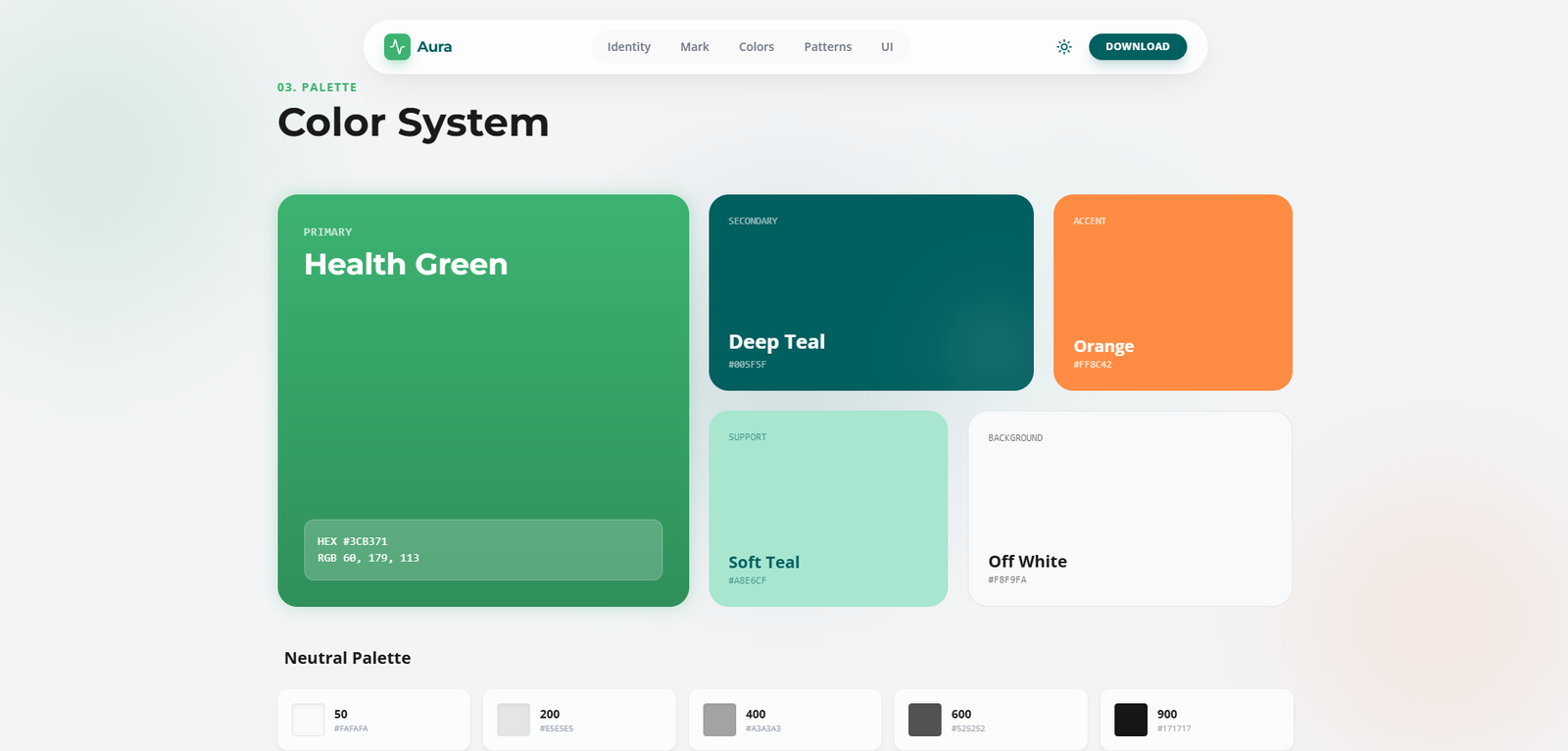Click the HEX #3CB371 value box

click(483, 549)
